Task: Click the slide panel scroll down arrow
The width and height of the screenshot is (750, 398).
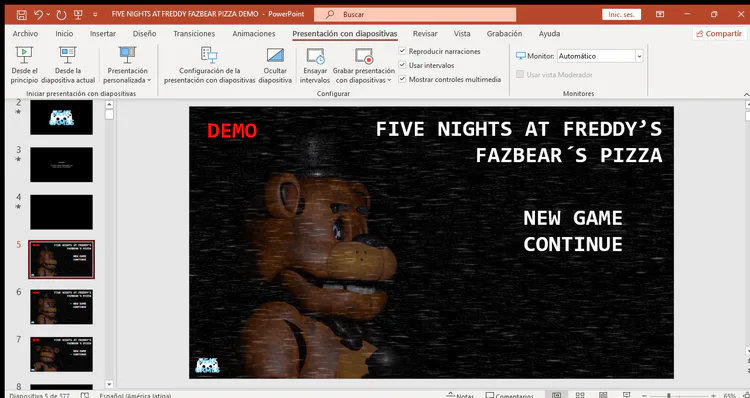Action: [109, 384]
